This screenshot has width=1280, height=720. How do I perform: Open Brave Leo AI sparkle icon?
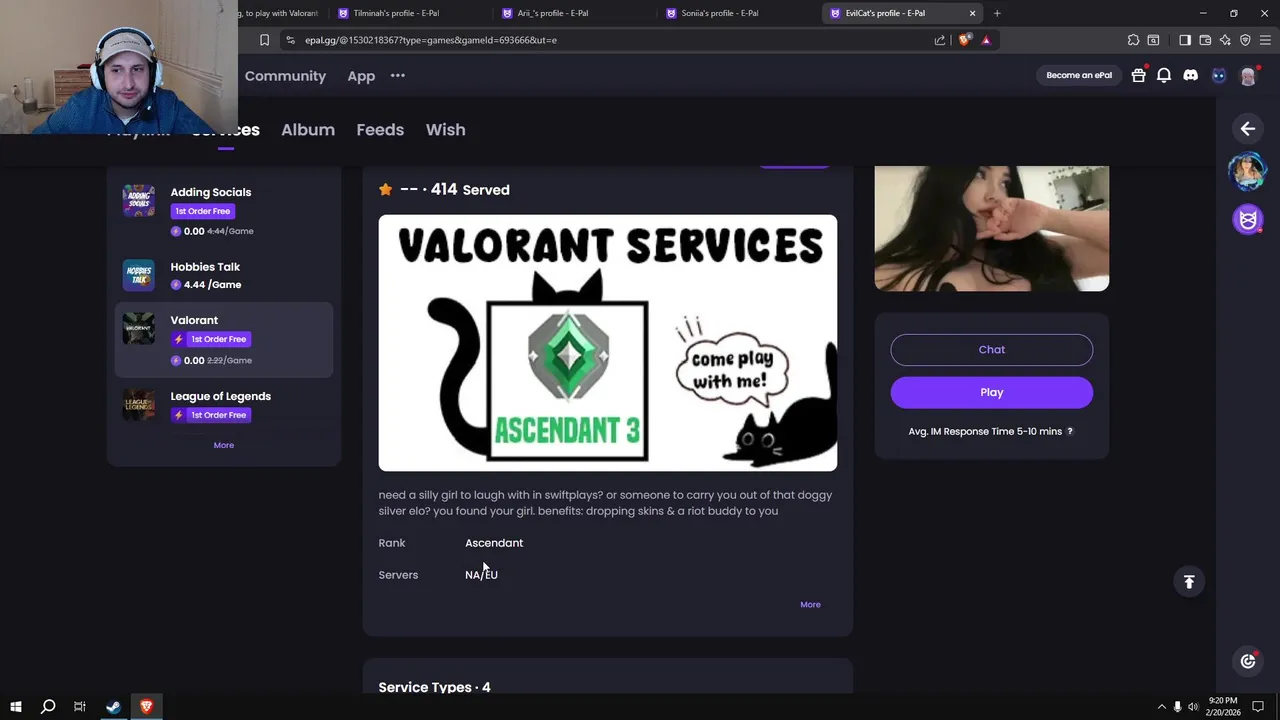click(x=1225, y=40)
